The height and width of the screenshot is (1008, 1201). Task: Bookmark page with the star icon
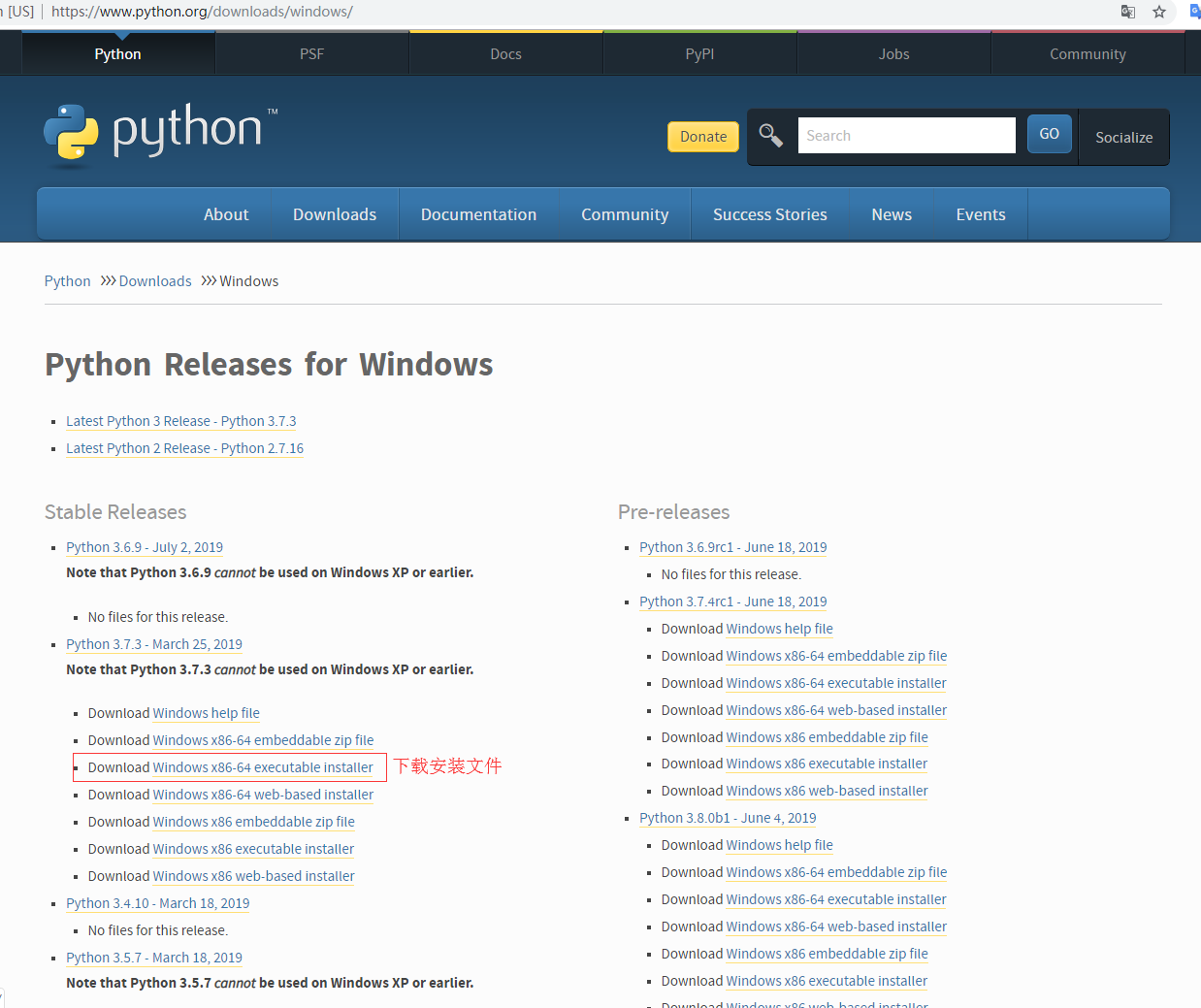pos(1158,12)
